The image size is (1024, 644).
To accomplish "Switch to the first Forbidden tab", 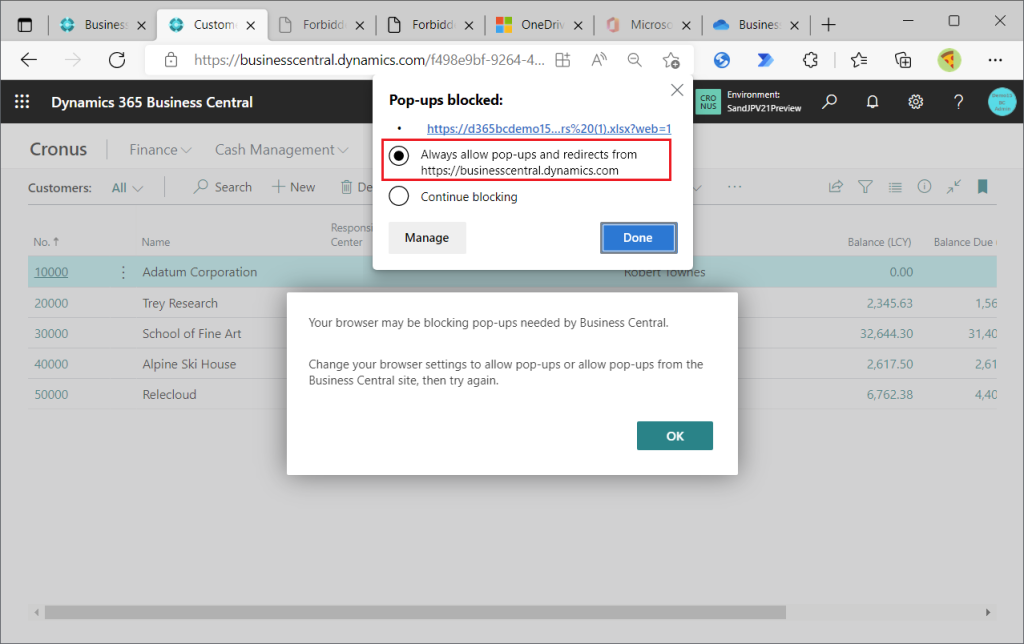I will [x=321, y=25].
